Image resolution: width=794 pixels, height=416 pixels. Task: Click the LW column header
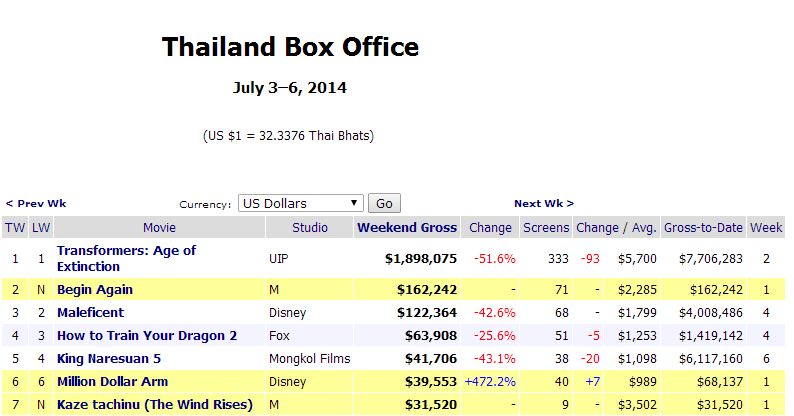coord(41,227)
